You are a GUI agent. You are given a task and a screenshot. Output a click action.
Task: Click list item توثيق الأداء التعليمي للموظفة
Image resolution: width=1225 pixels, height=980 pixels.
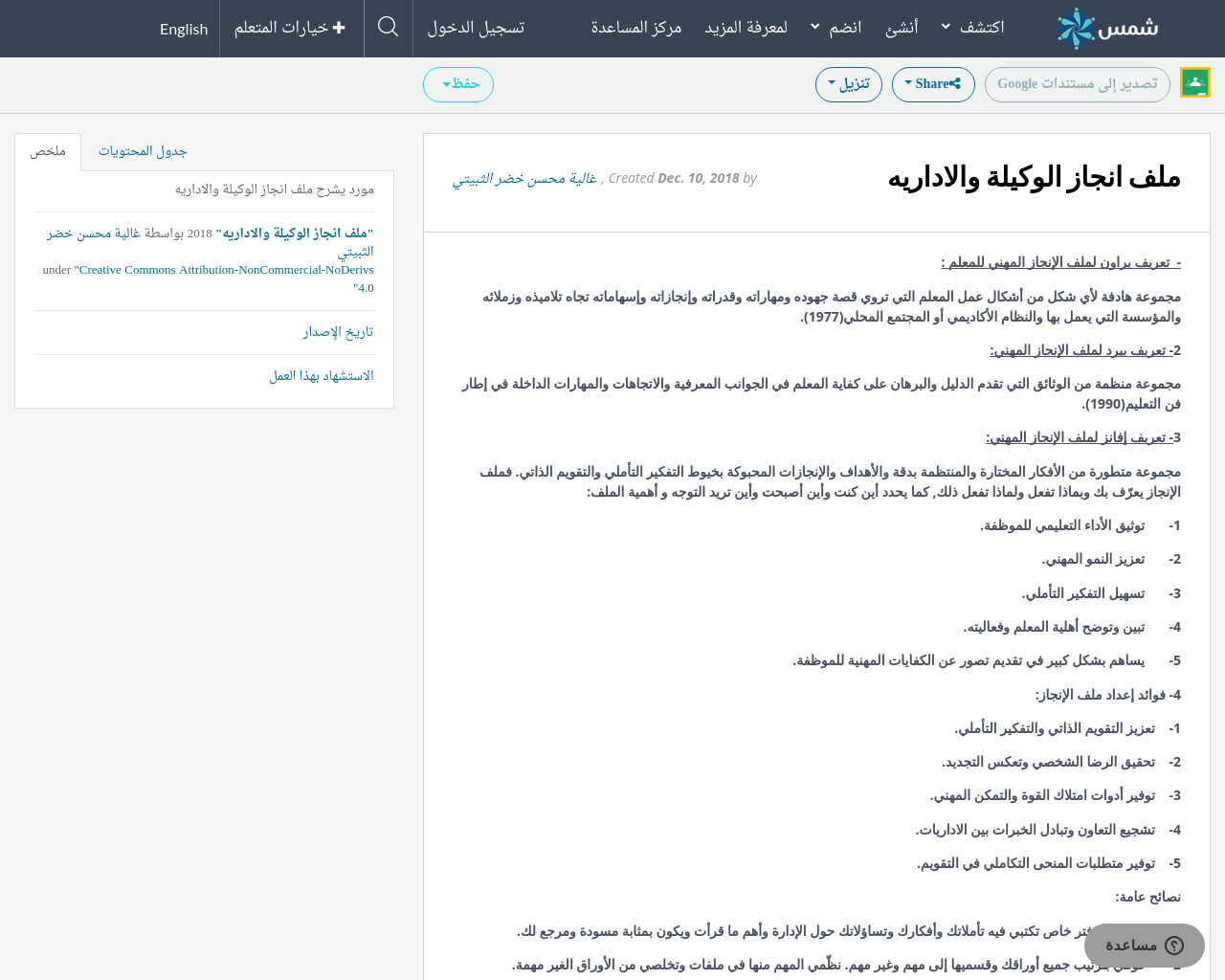coord(1062,525)
